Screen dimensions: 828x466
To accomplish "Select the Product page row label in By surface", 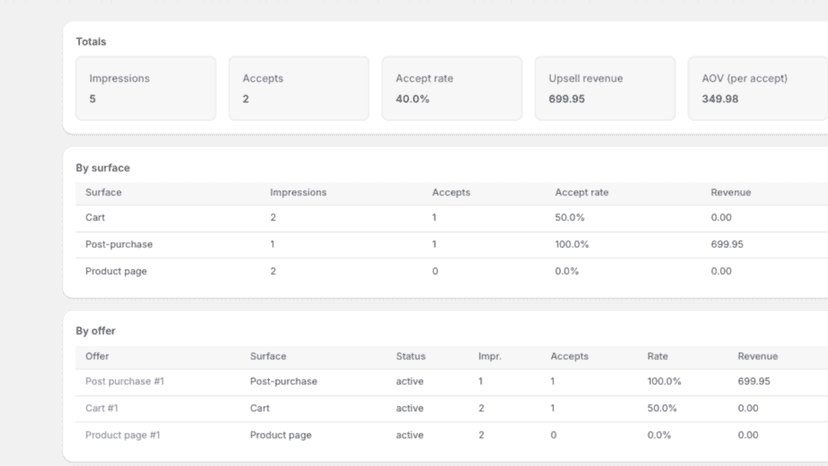I will (116, 271).
